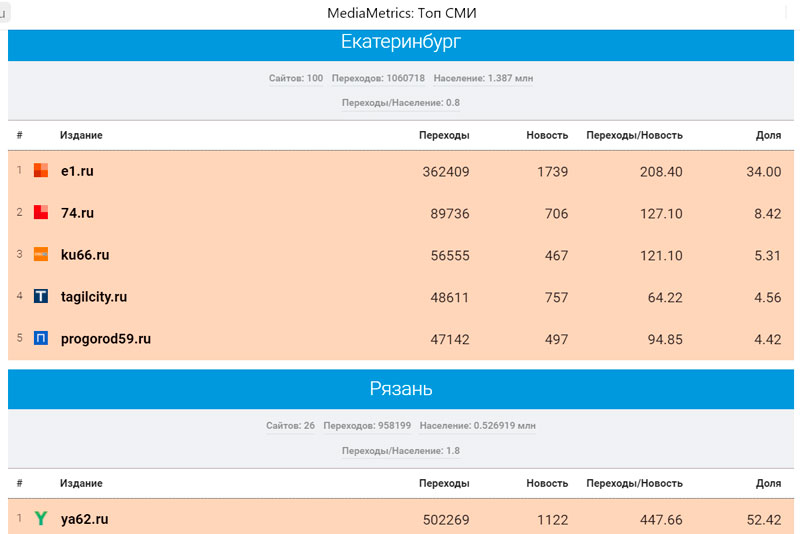Select the Екатеринбург city header

coord(400,42)
